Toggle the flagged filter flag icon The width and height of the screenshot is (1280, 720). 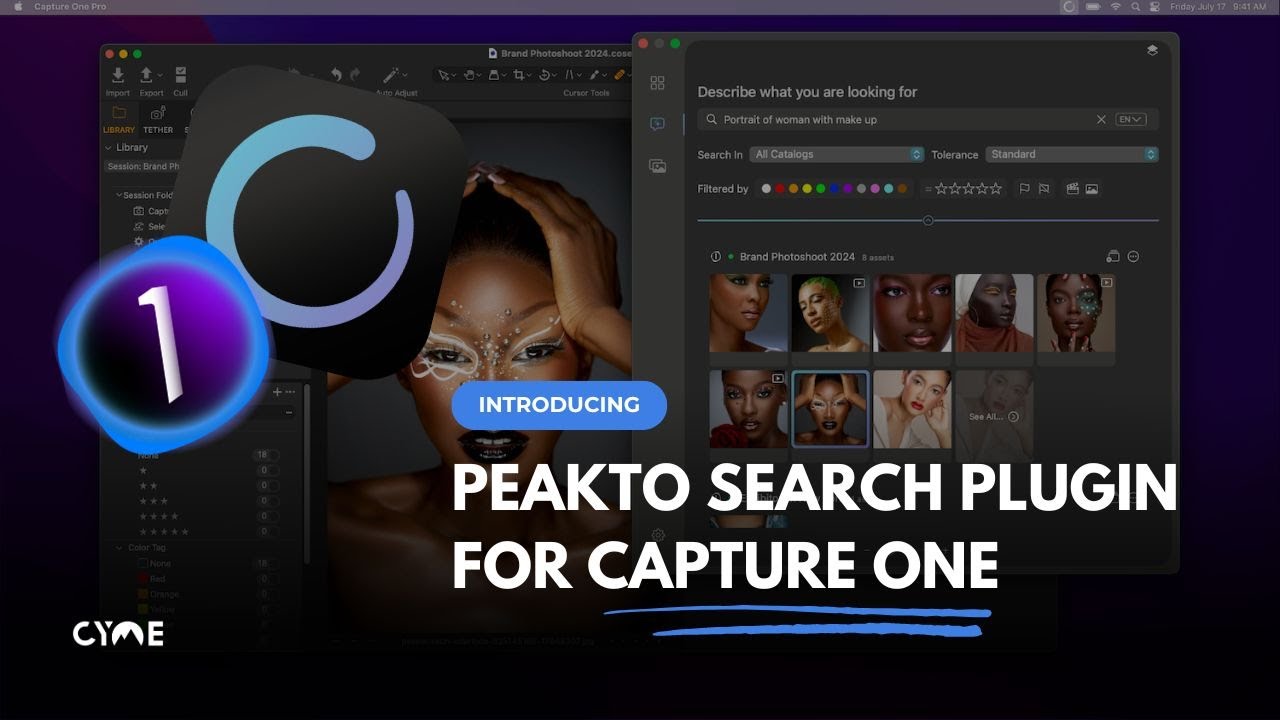click(1024, 188)
